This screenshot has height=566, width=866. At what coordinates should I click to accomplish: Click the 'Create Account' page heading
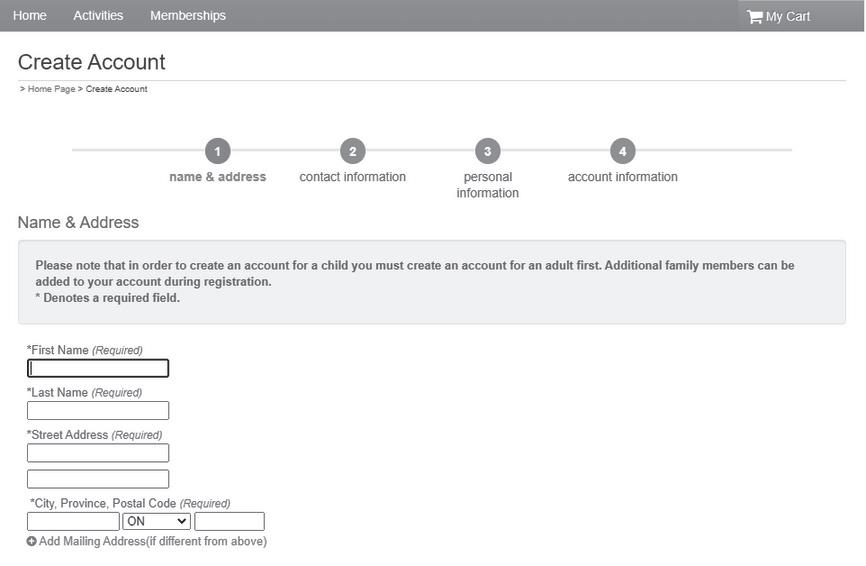click(x=92, y=62)
